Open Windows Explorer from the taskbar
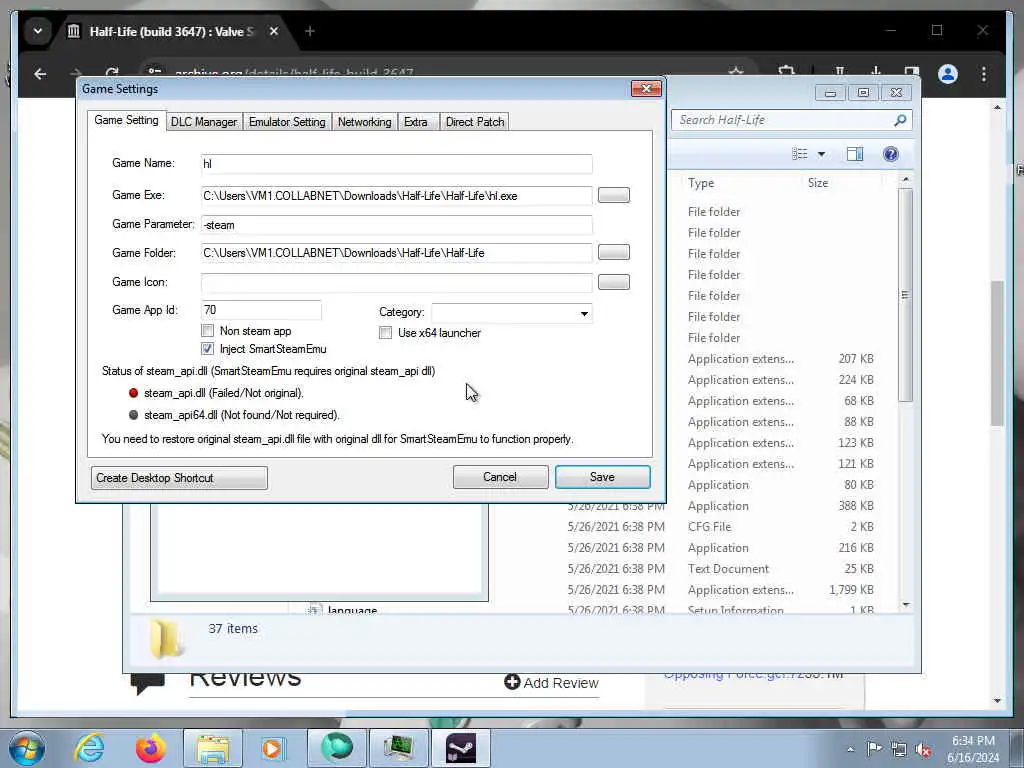Image resolution: width=1024 pixels, height=768 pixels. tap(213, 748)
